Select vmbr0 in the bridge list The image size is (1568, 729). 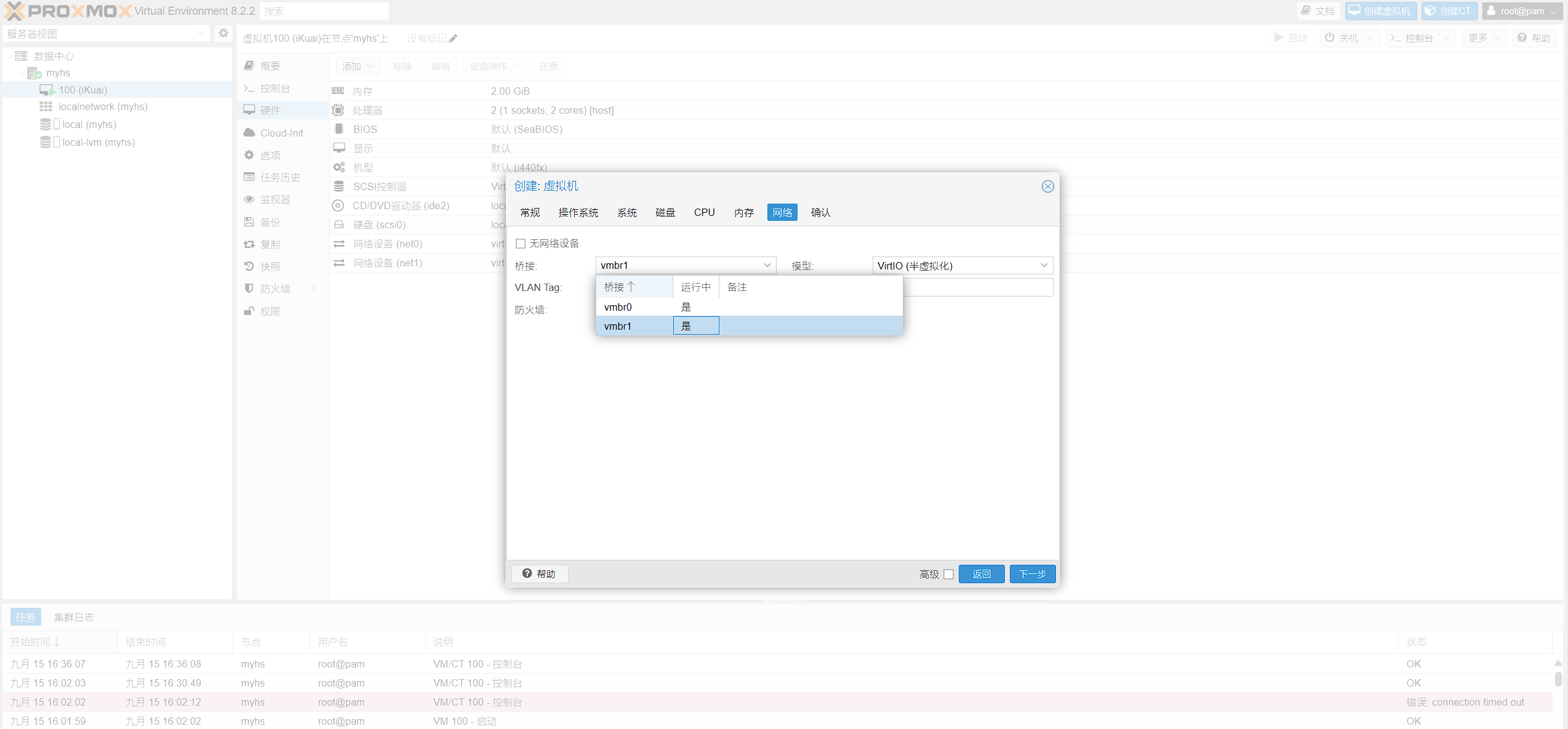coord(749,307)
